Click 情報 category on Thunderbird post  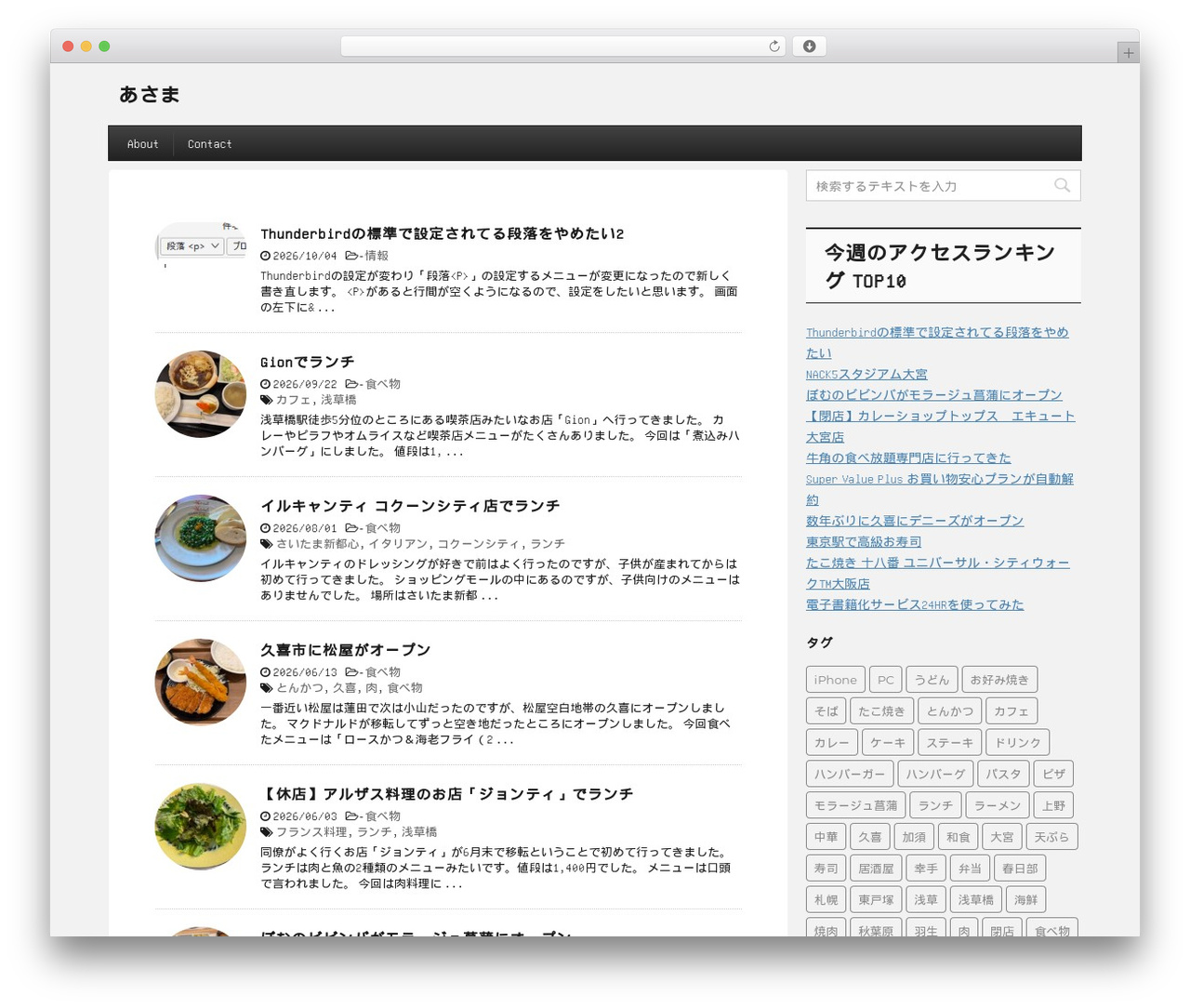click(377, 256)
